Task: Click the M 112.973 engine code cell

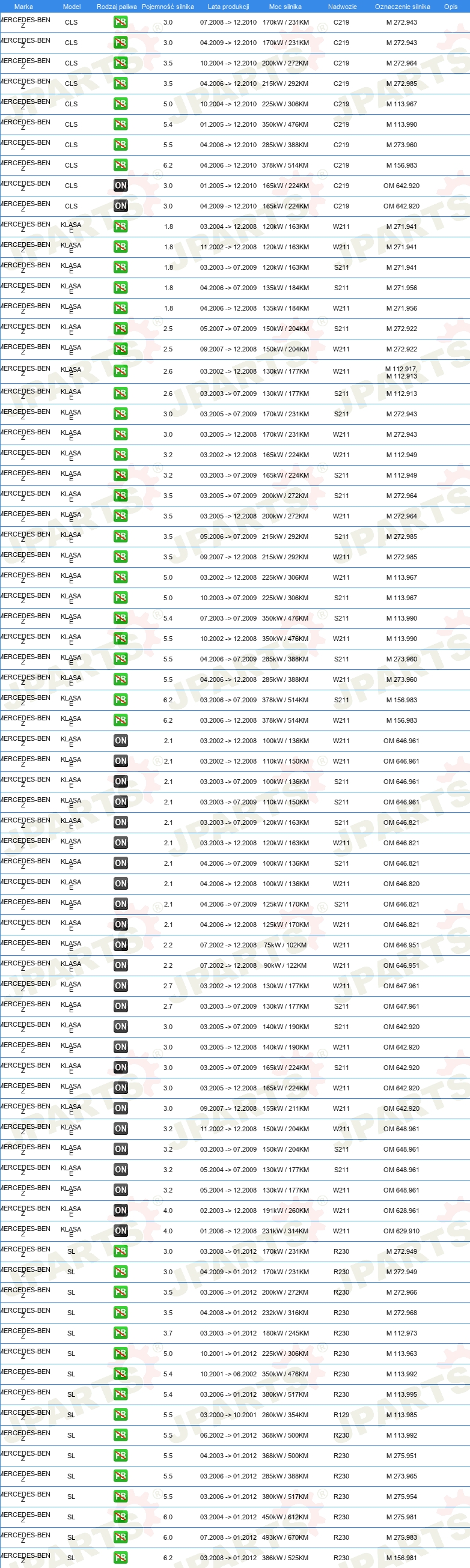Action: pyautogui.click(x=402, y=1333)
